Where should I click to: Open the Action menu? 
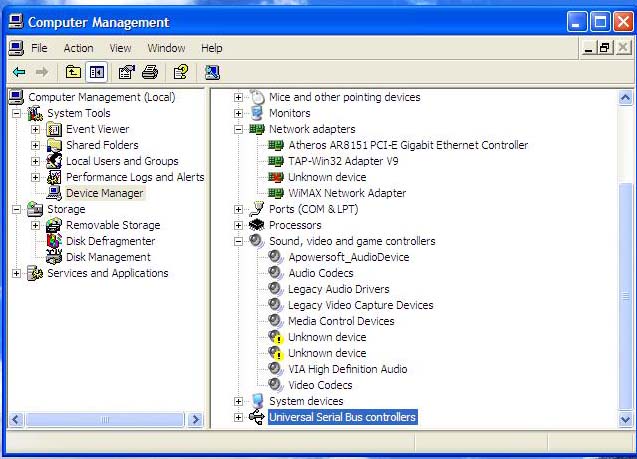click(78, 48)
